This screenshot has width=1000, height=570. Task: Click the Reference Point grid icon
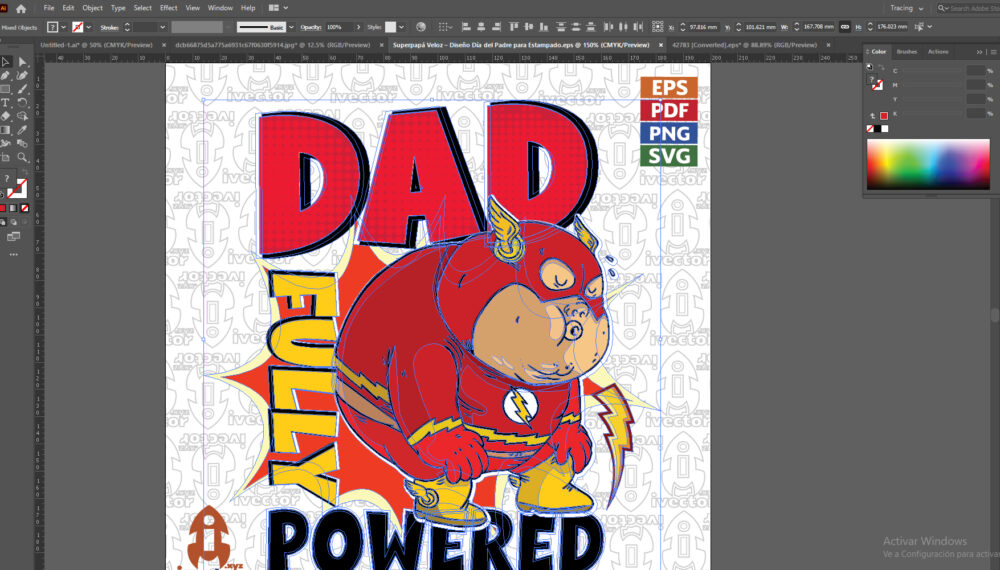pyautogui.click(x=658, y=27)
